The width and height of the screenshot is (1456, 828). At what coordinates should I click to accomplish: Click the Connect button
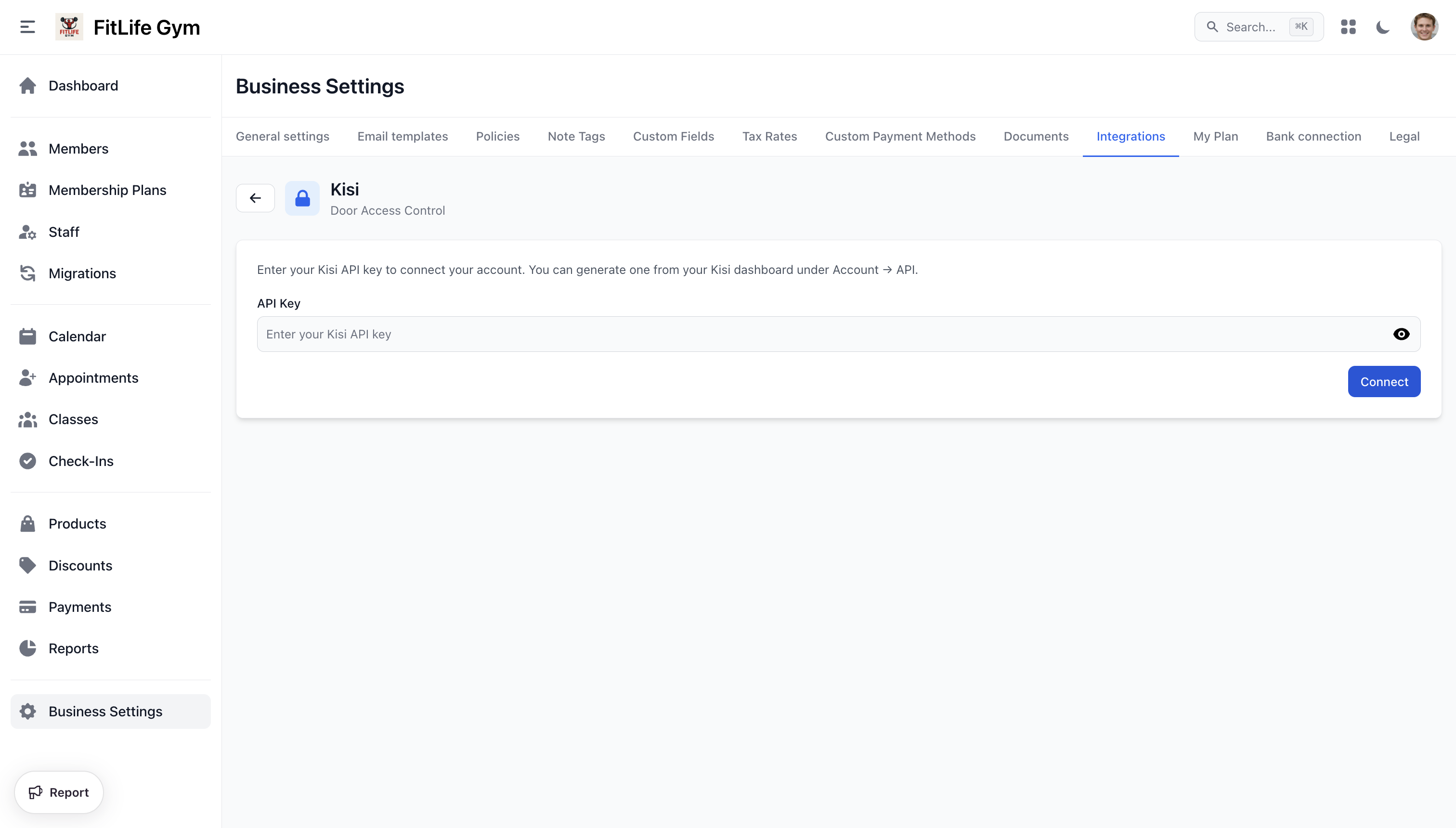coord(1384,382)
